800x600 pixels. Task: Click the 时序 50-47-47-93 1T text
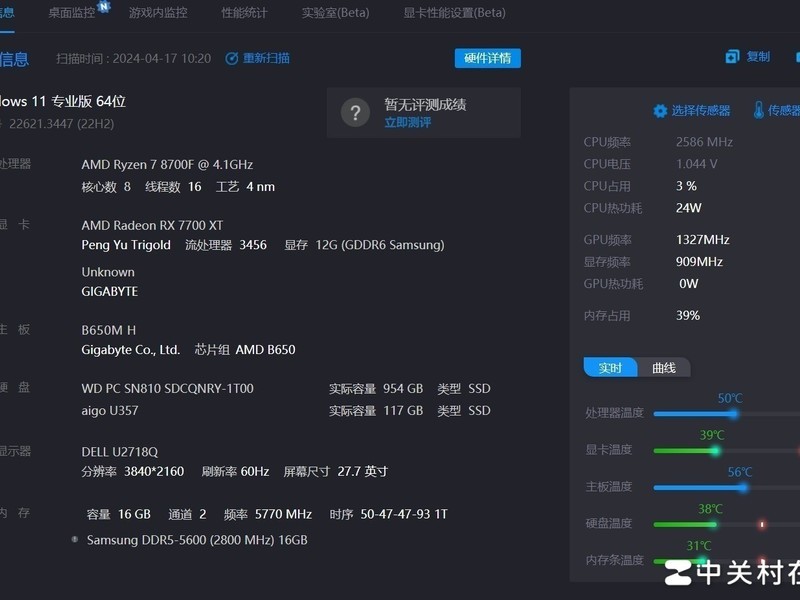[388, 514]
